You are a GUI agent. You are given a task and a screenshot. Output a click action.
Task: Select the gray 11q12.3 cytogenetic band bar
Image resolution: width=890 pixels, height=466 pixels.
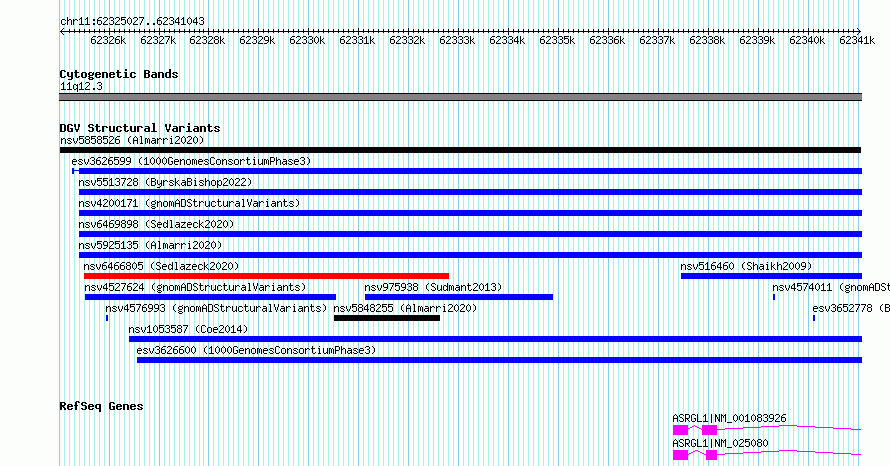point(460,97)
